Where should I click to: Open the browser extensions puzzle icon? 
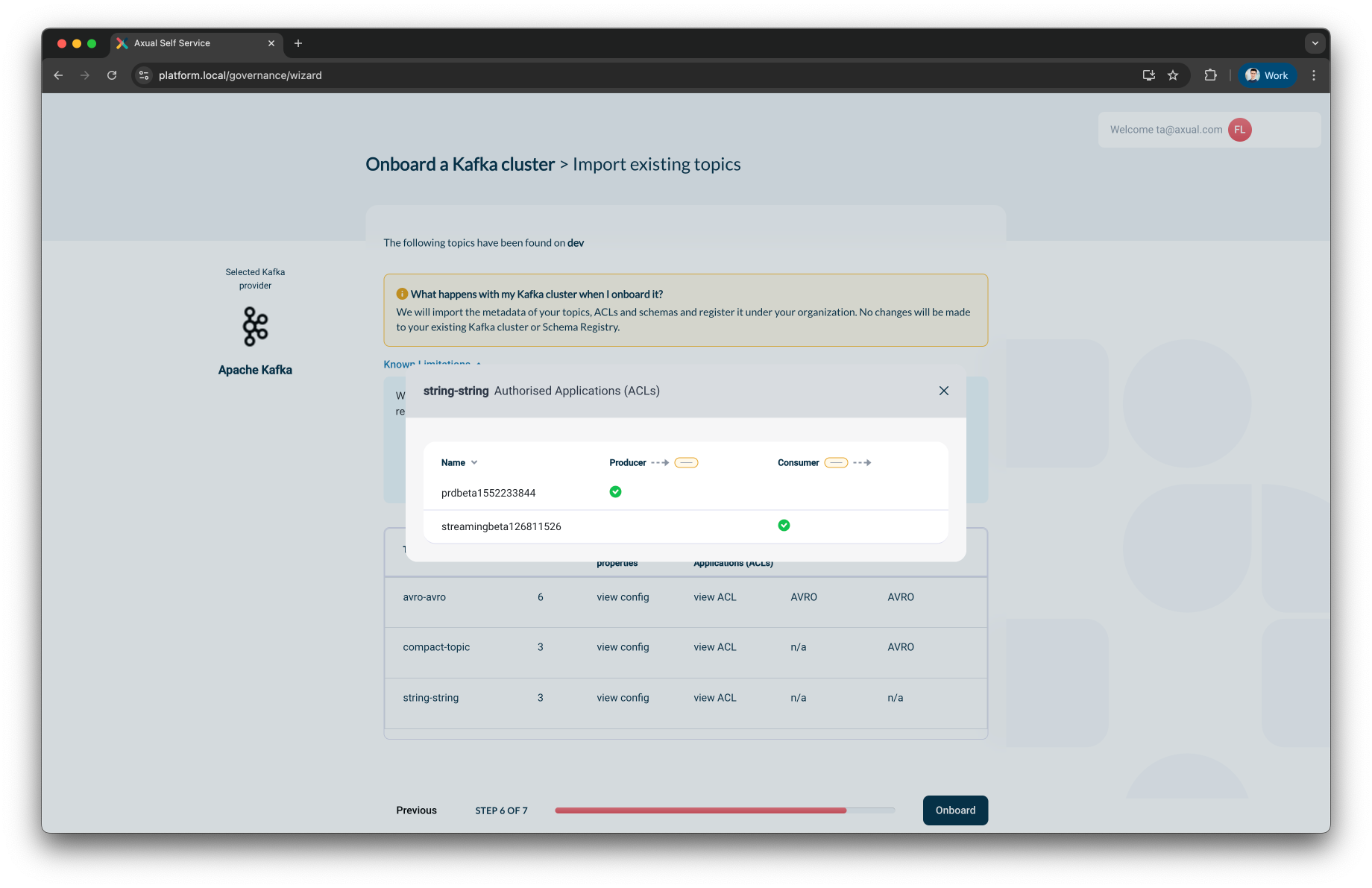click(1210, 75)
